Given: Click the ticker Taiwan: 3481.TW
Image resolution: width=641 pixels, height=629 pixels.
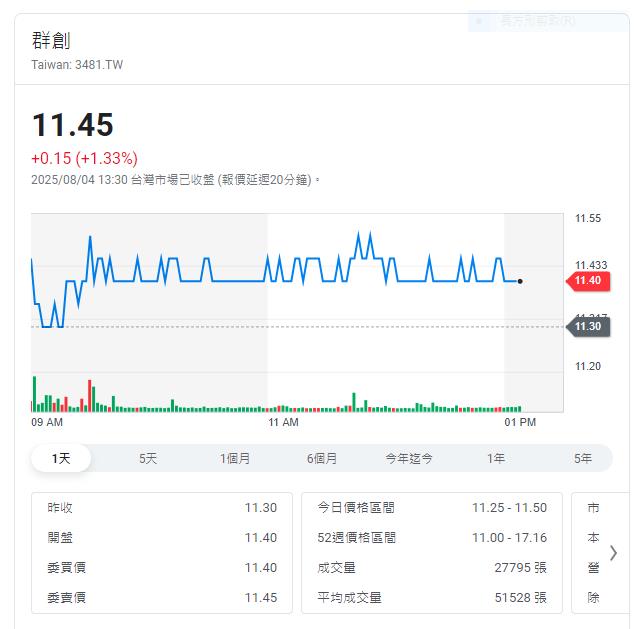Looking at the screenshot, I should (77, 65).
